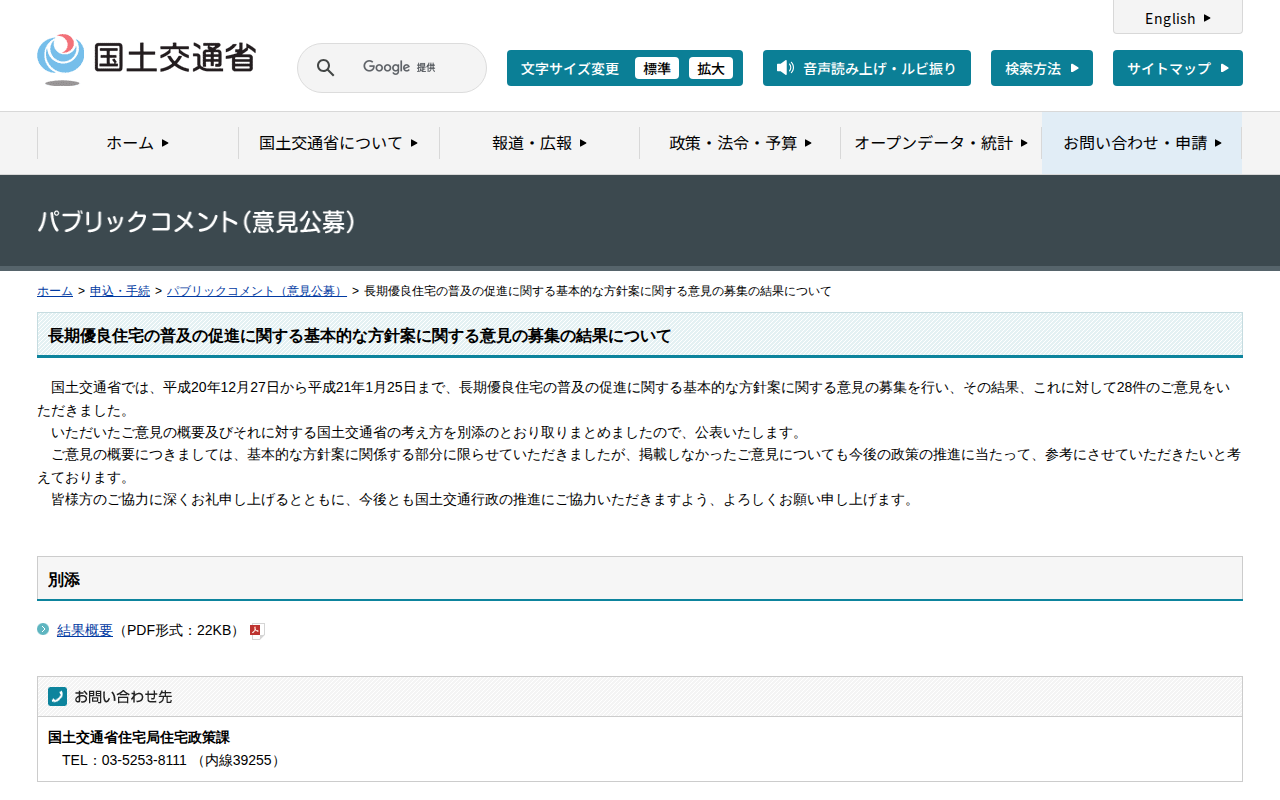Viewport: 1280px width, 800px height.
Task: Open the オープンデータ・統計 menu item
Action: tap(940, 143)
